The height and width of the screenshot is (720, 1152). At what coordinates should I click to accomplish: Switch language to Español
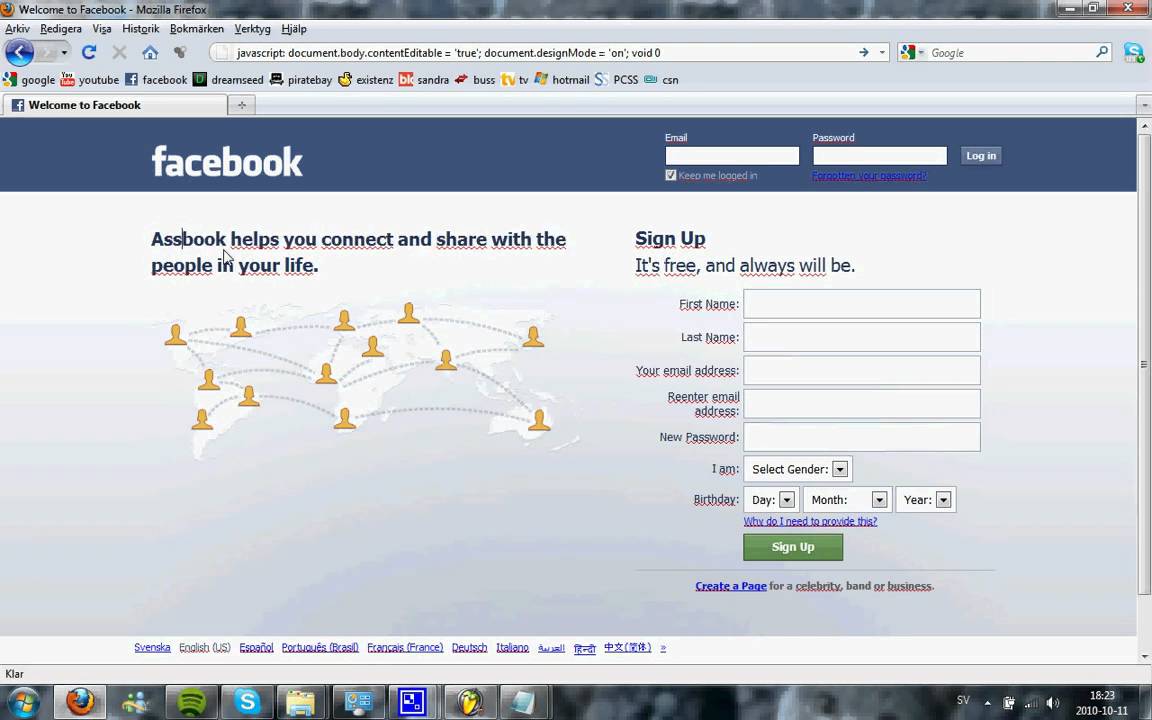coord(256,647)
